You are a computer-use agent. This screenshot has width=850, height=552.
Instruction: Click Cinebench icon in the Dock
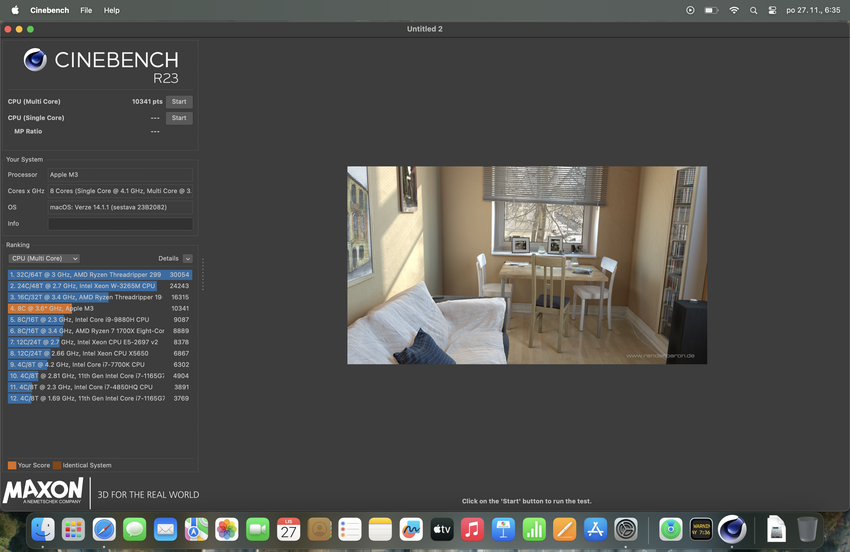click(732, 529)
